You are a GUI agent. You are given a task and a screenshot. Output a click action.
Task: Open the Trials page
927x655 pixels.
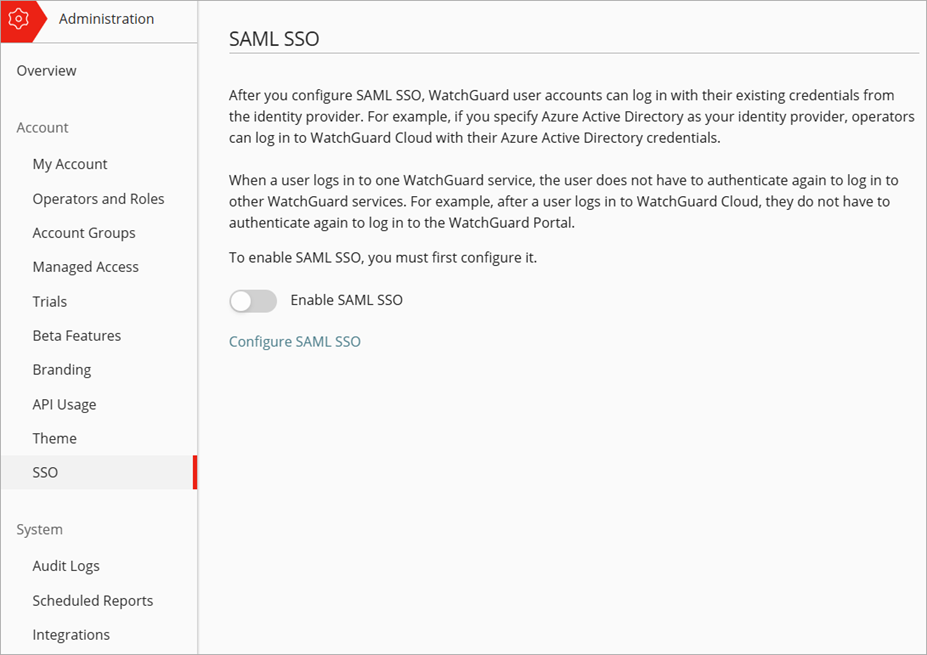pos(48,301)
